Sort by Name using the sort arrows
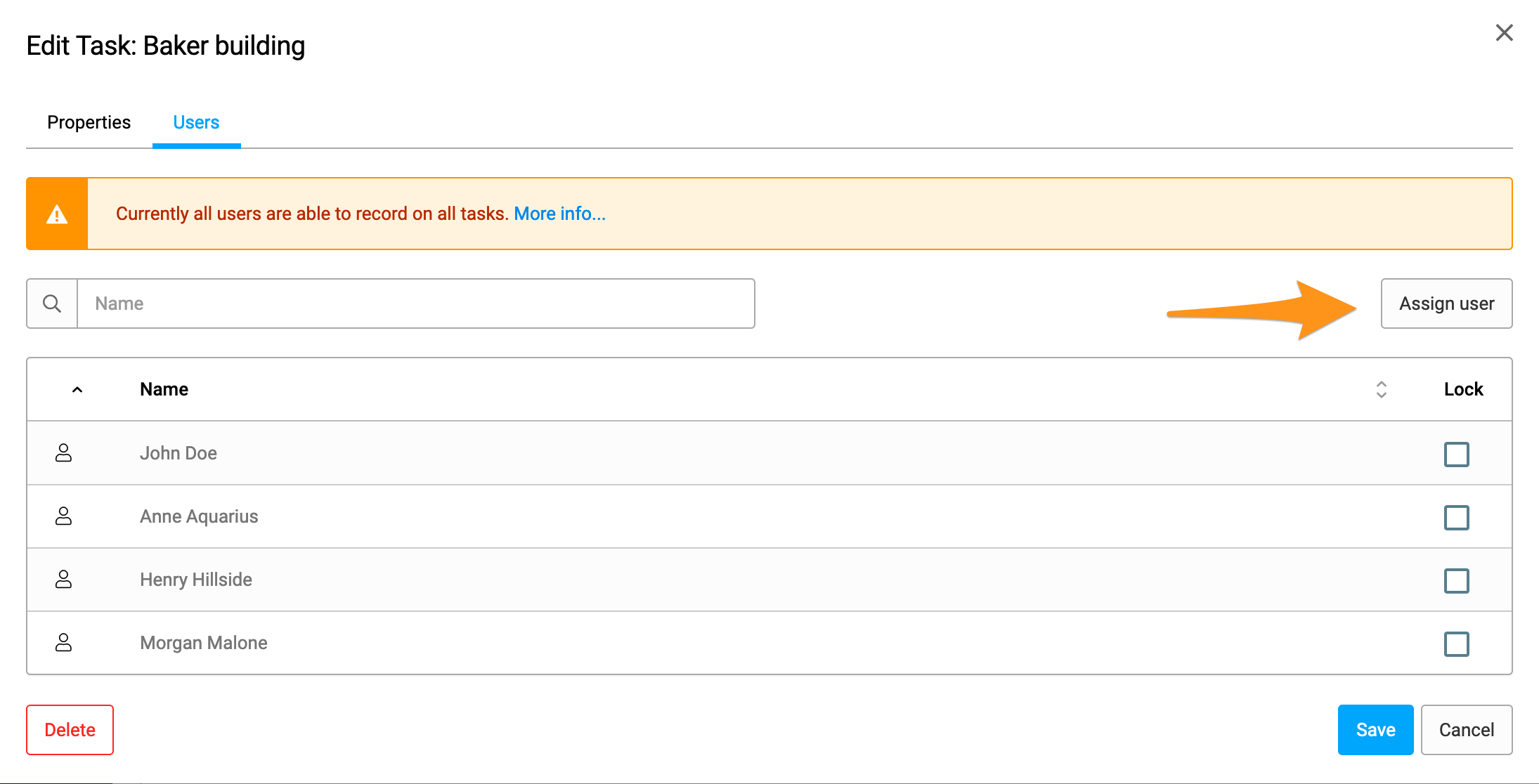Viewport: 1539px width, 784px height. [1382, 390]
